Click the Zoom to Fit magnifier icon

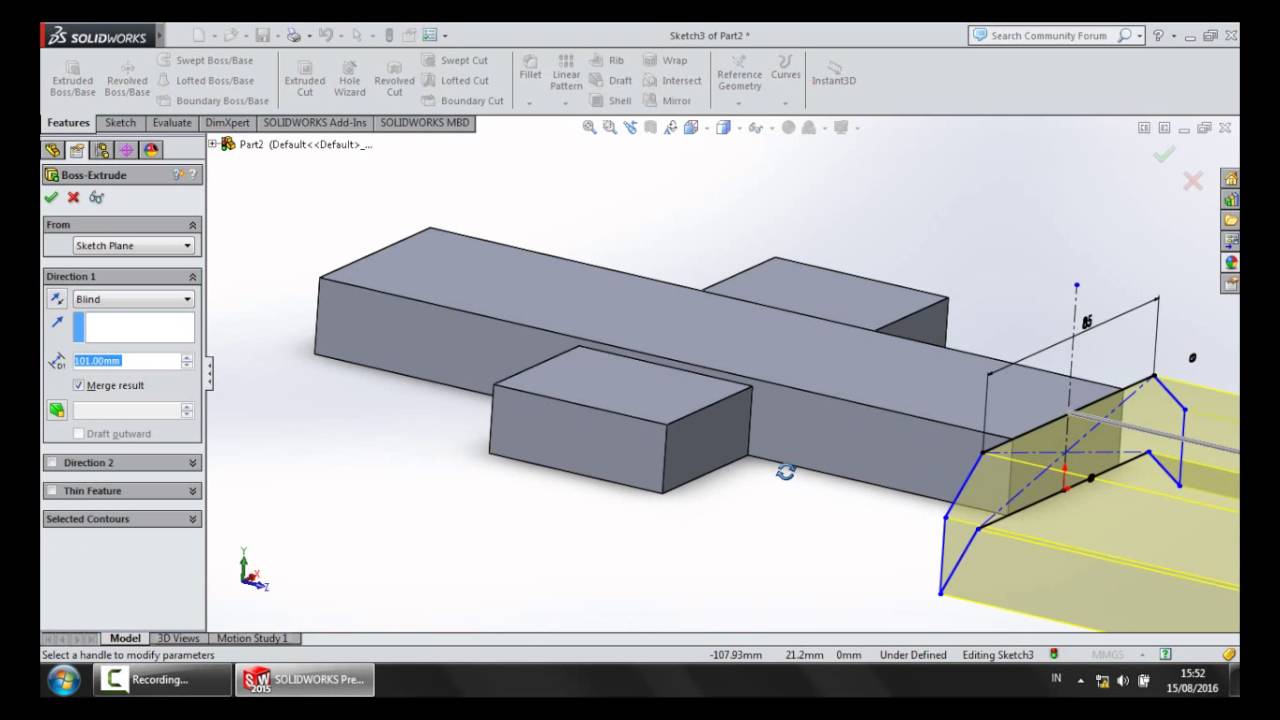pos(589,127)
